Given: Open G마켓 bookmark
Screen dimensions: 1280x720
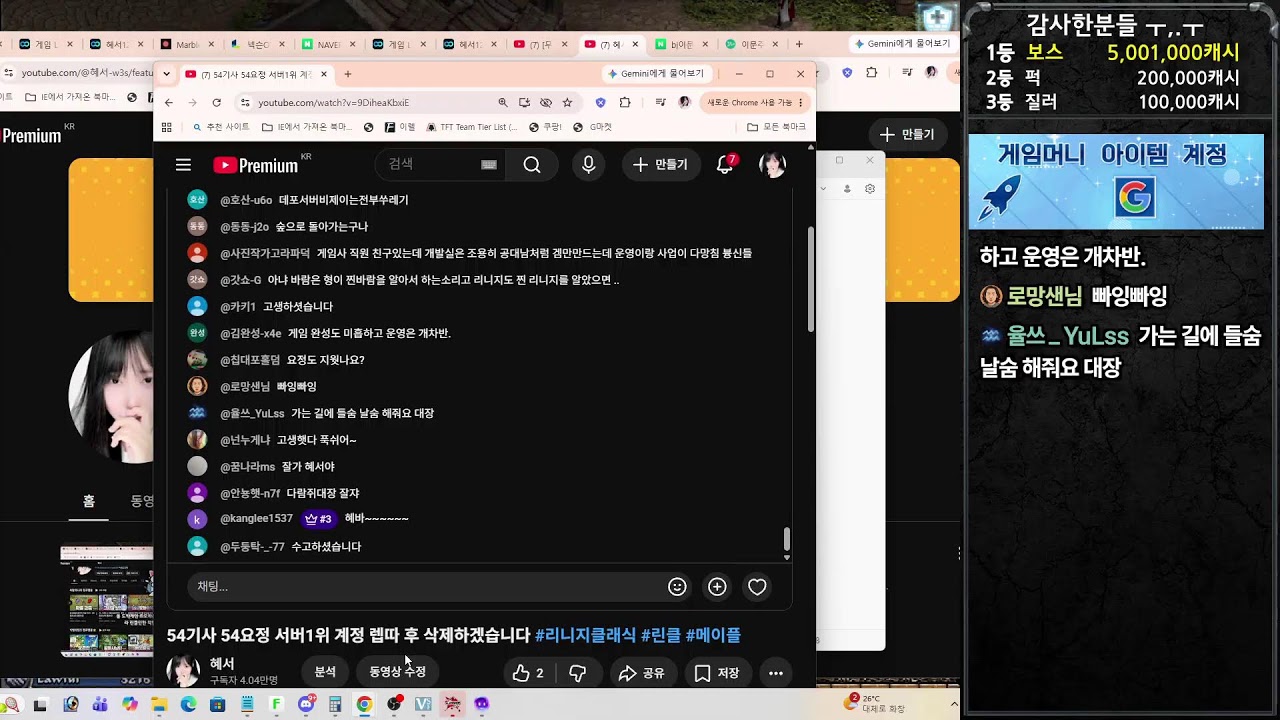Looking at the screenshot, I should (593, 127).
